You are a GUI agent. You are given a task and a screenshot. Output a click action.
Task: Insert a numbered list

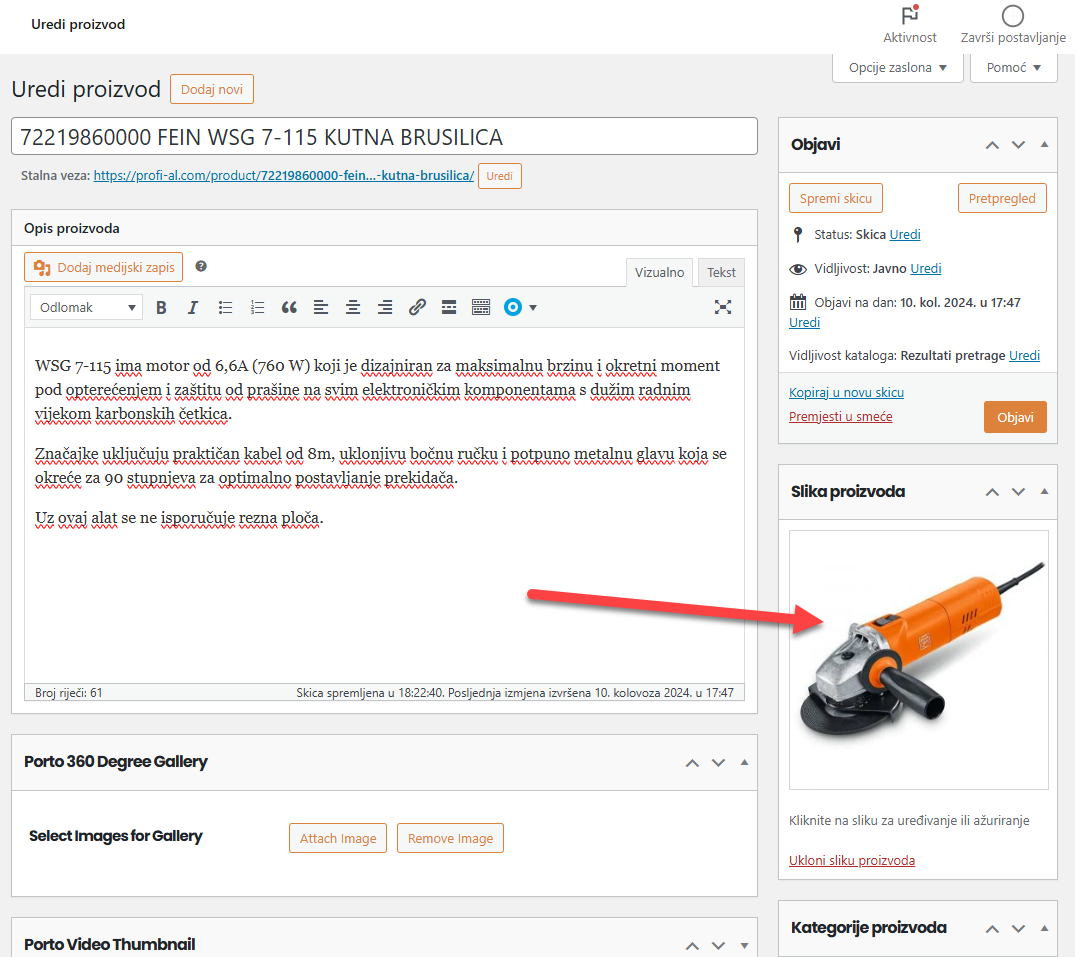point(258,308)
